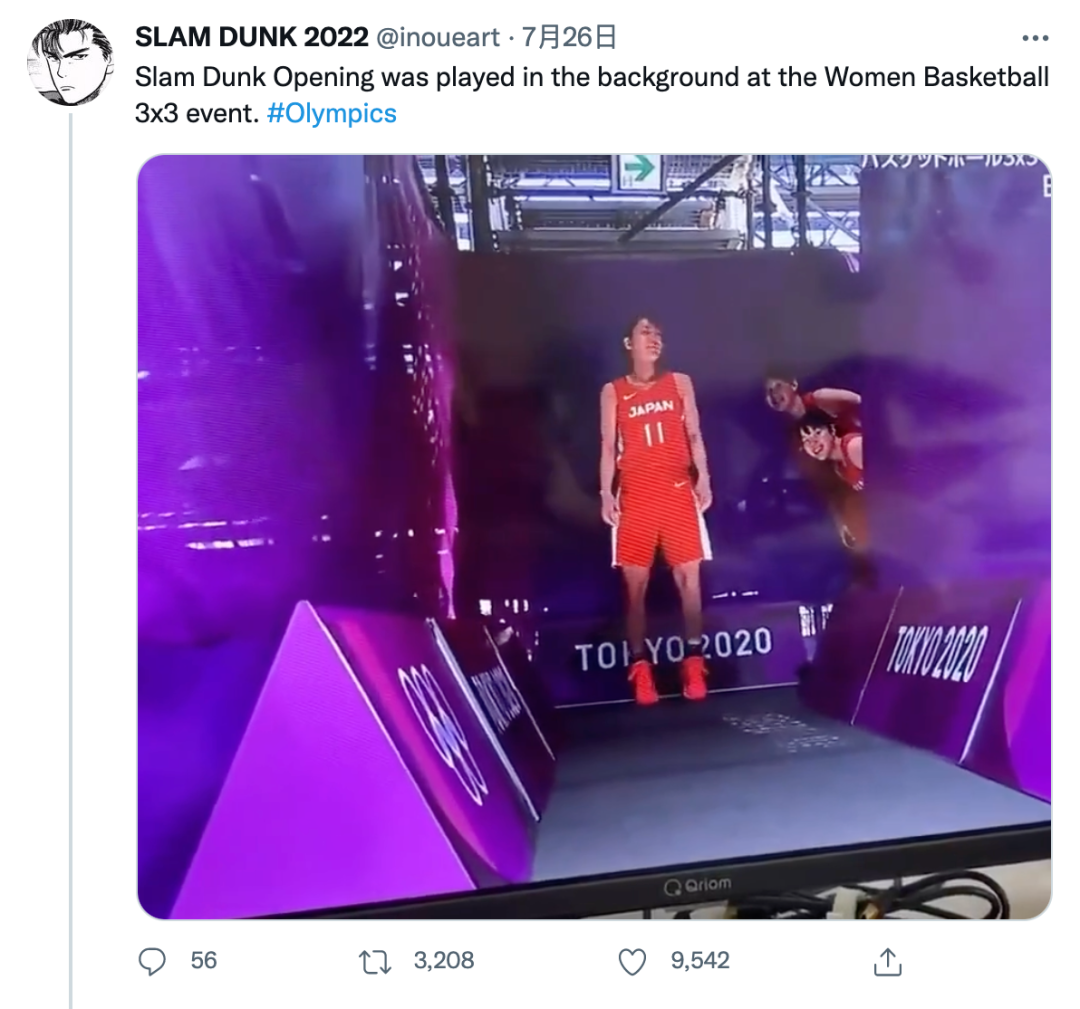View the 9,542 likes count

click(x=700, y=961)
